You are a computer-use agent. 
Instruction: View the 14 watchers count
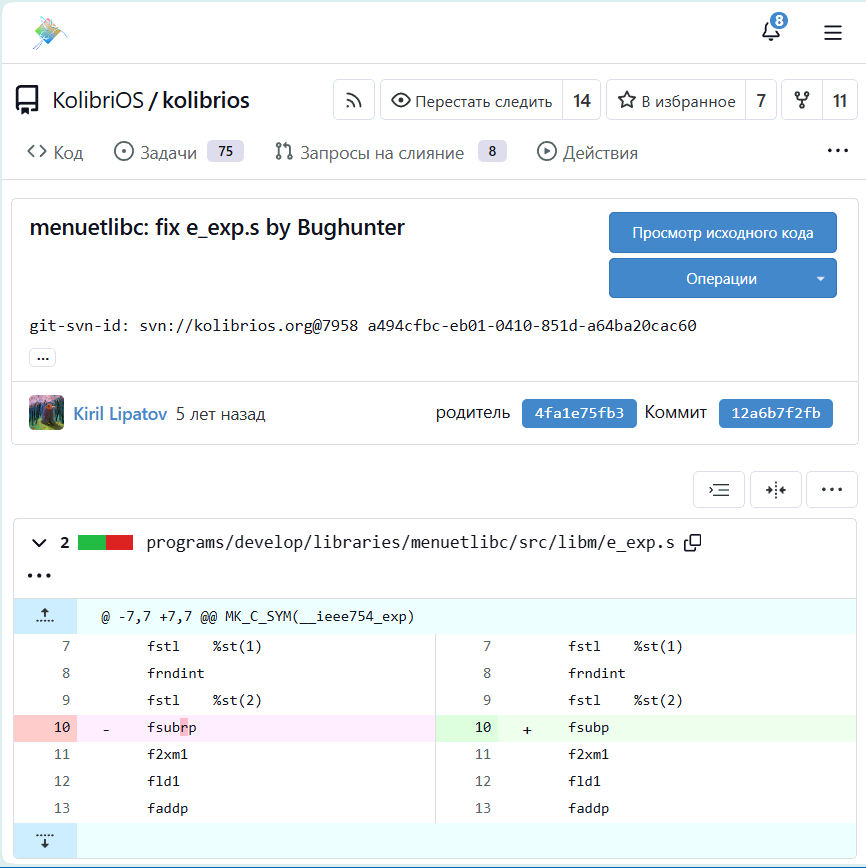pos(581,100)
